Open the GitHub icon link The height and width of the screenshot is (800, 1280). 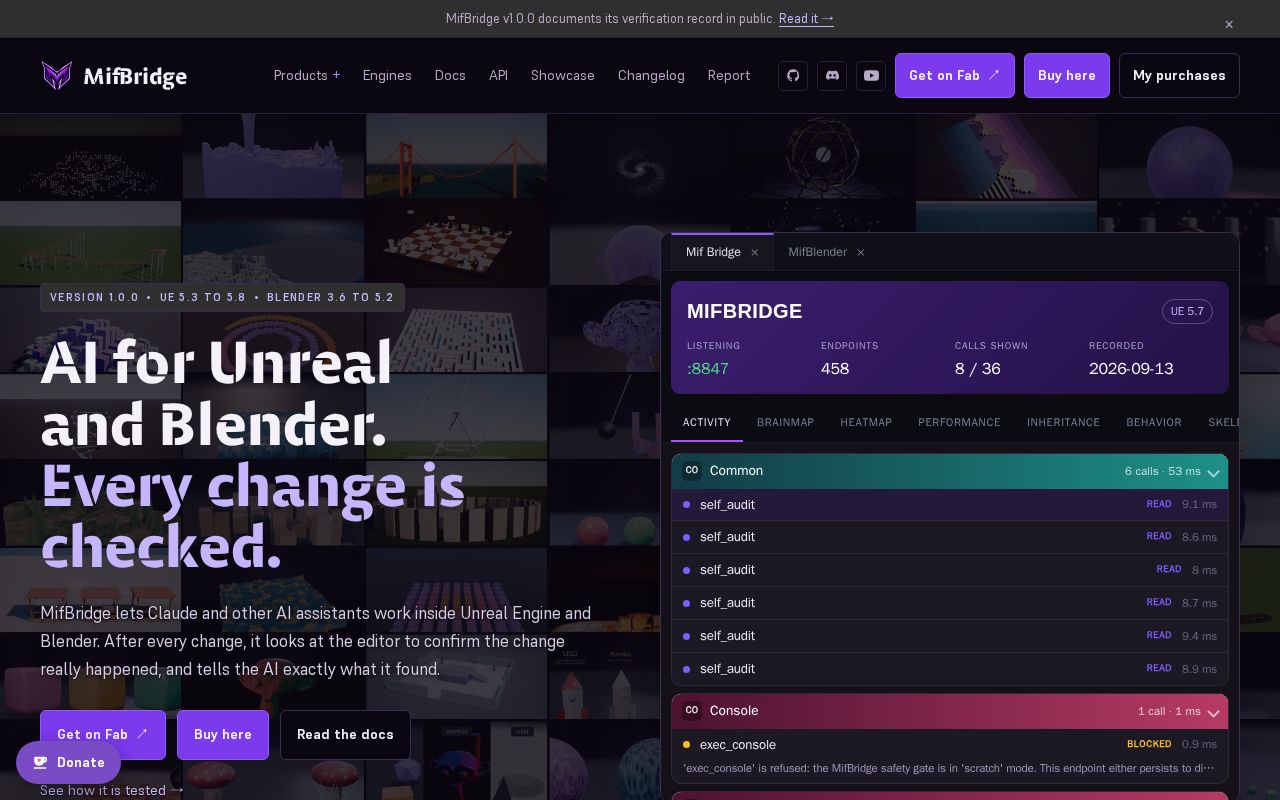click(x=793, y=76)
